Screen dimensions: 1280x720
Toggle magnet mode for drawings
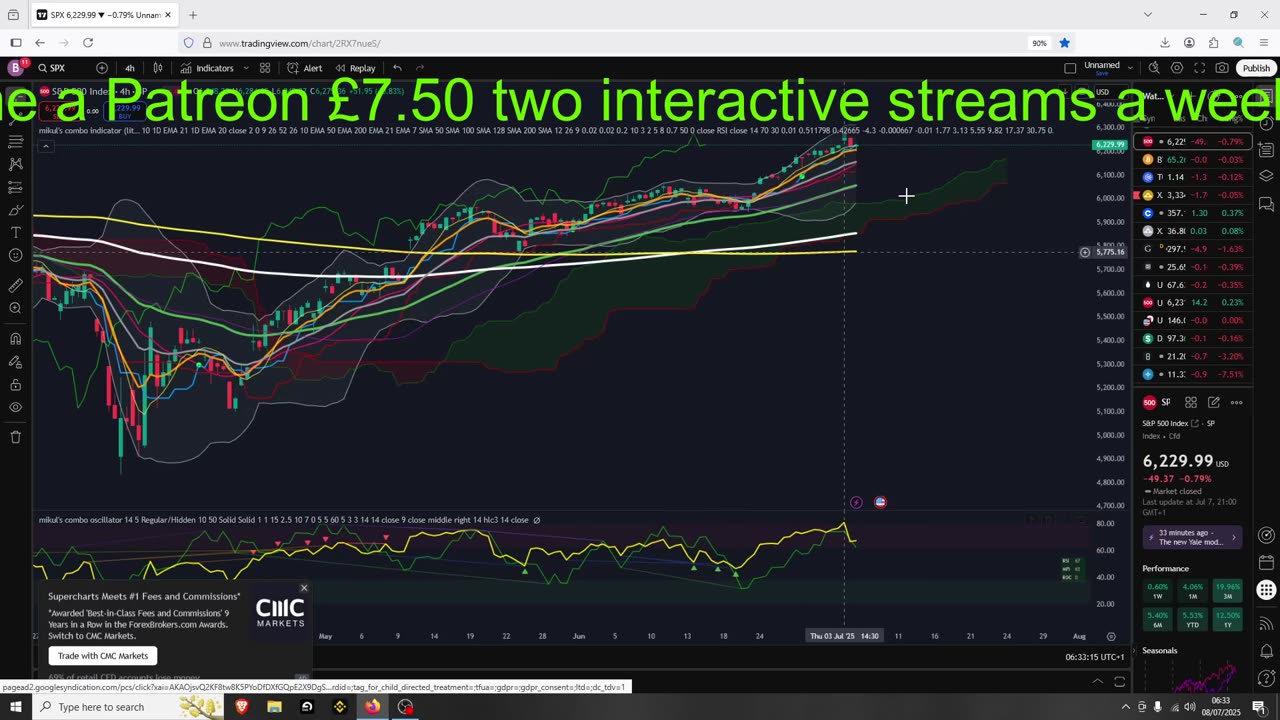[x=15, y=338]
